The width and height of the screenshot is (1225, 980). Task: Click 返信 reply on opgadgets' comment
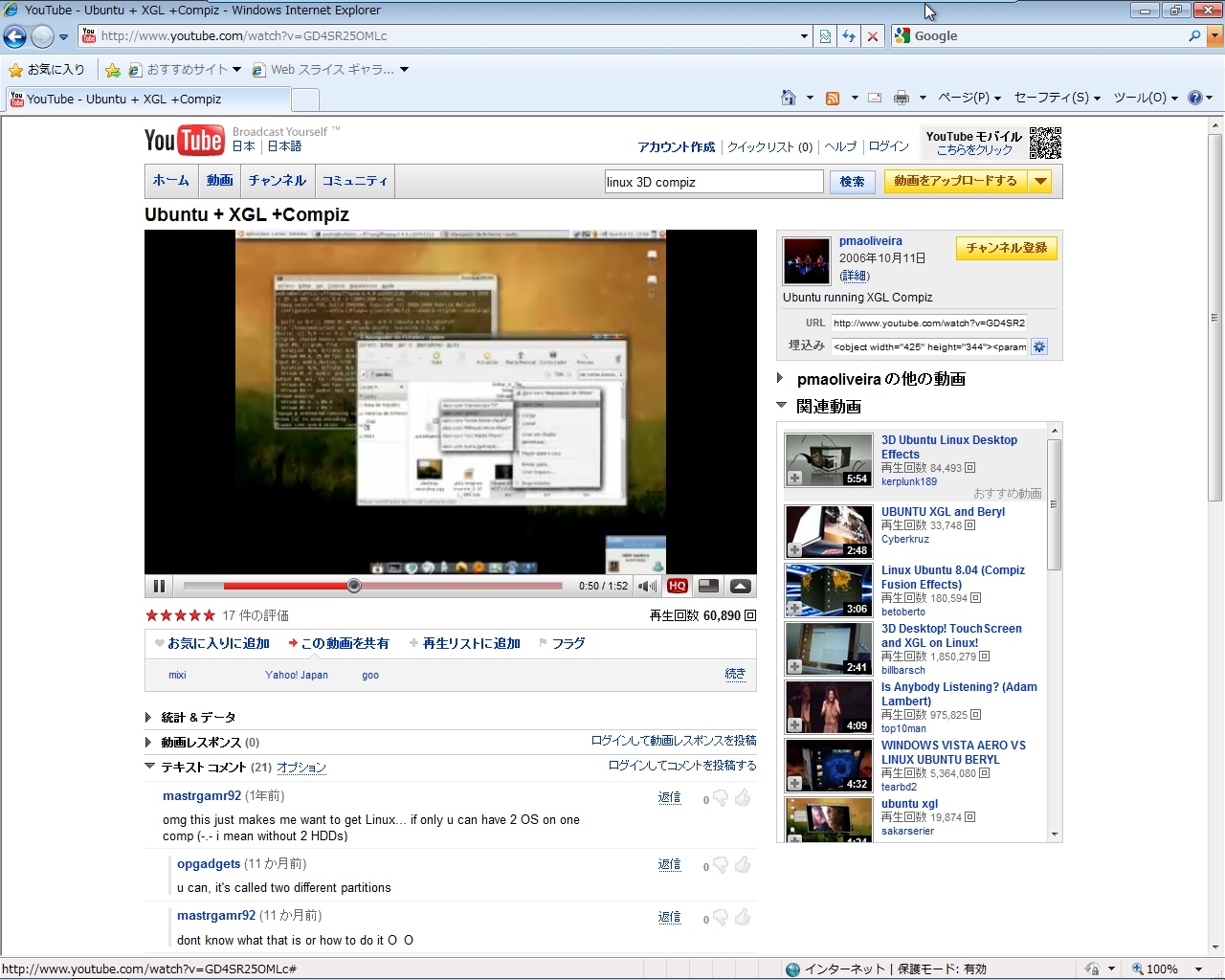pyautogui.click(x=670, y=864)
